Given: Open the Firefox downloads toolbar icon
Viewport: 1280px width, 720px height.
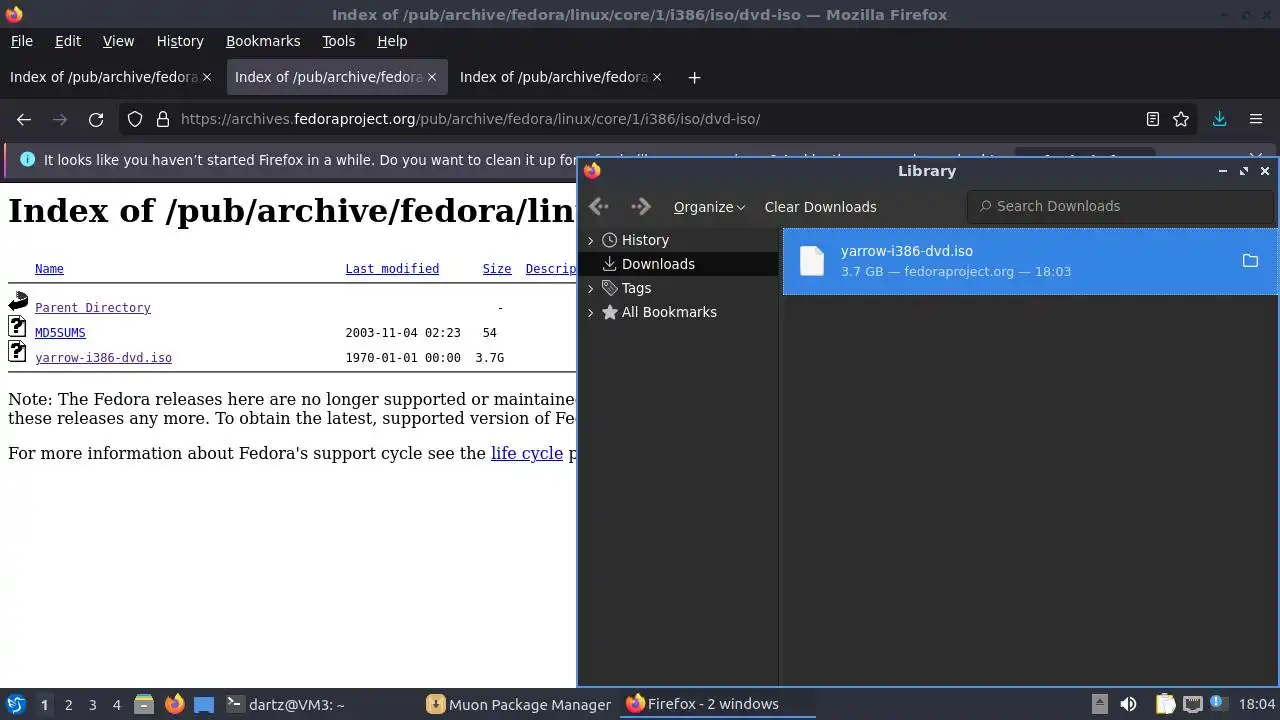Looking at the screenshot, I should coord(1219,119).
